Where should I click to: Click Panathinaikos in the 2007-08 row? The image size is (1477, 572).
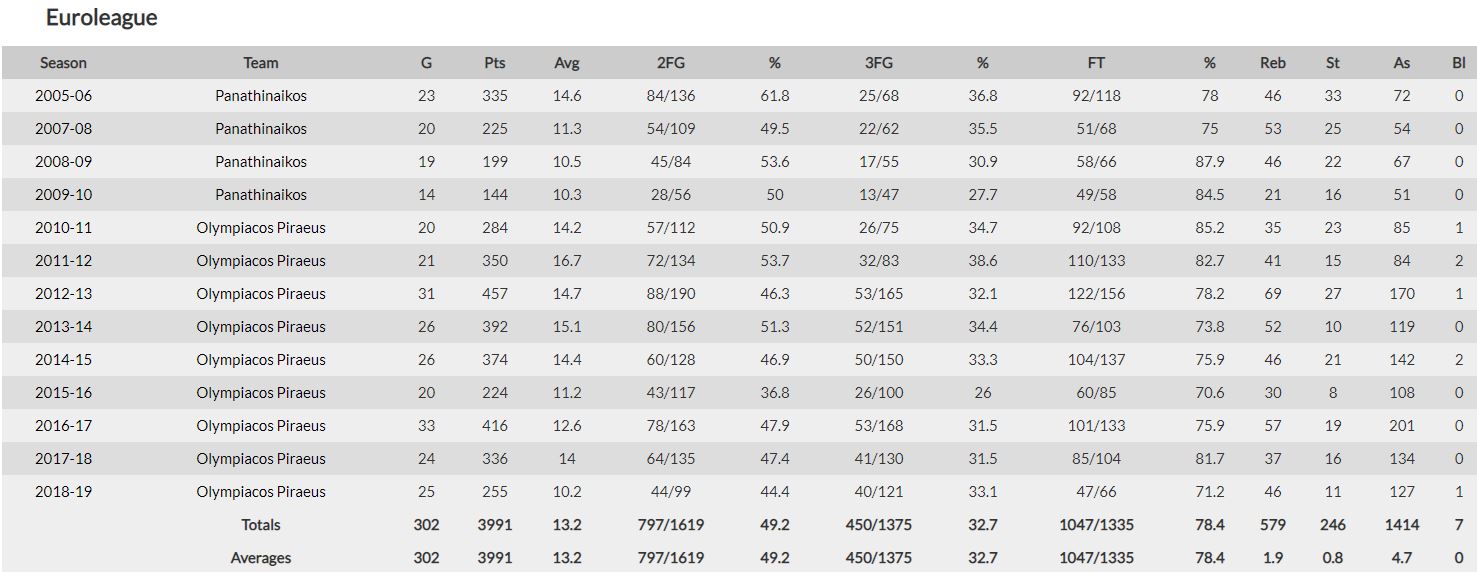261,129
